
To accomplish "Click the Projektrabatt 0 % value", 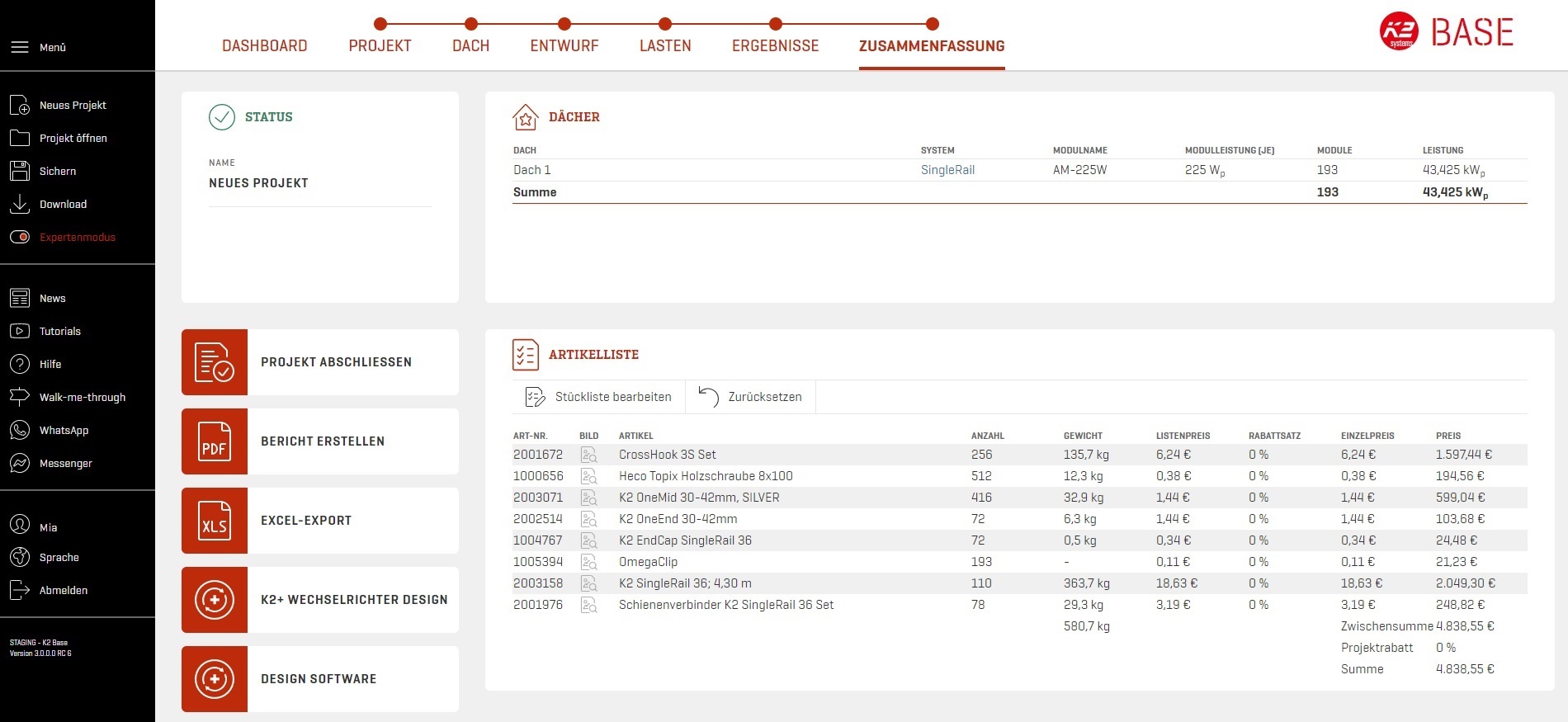I will pyautogui.click(x=1446, y=648).
